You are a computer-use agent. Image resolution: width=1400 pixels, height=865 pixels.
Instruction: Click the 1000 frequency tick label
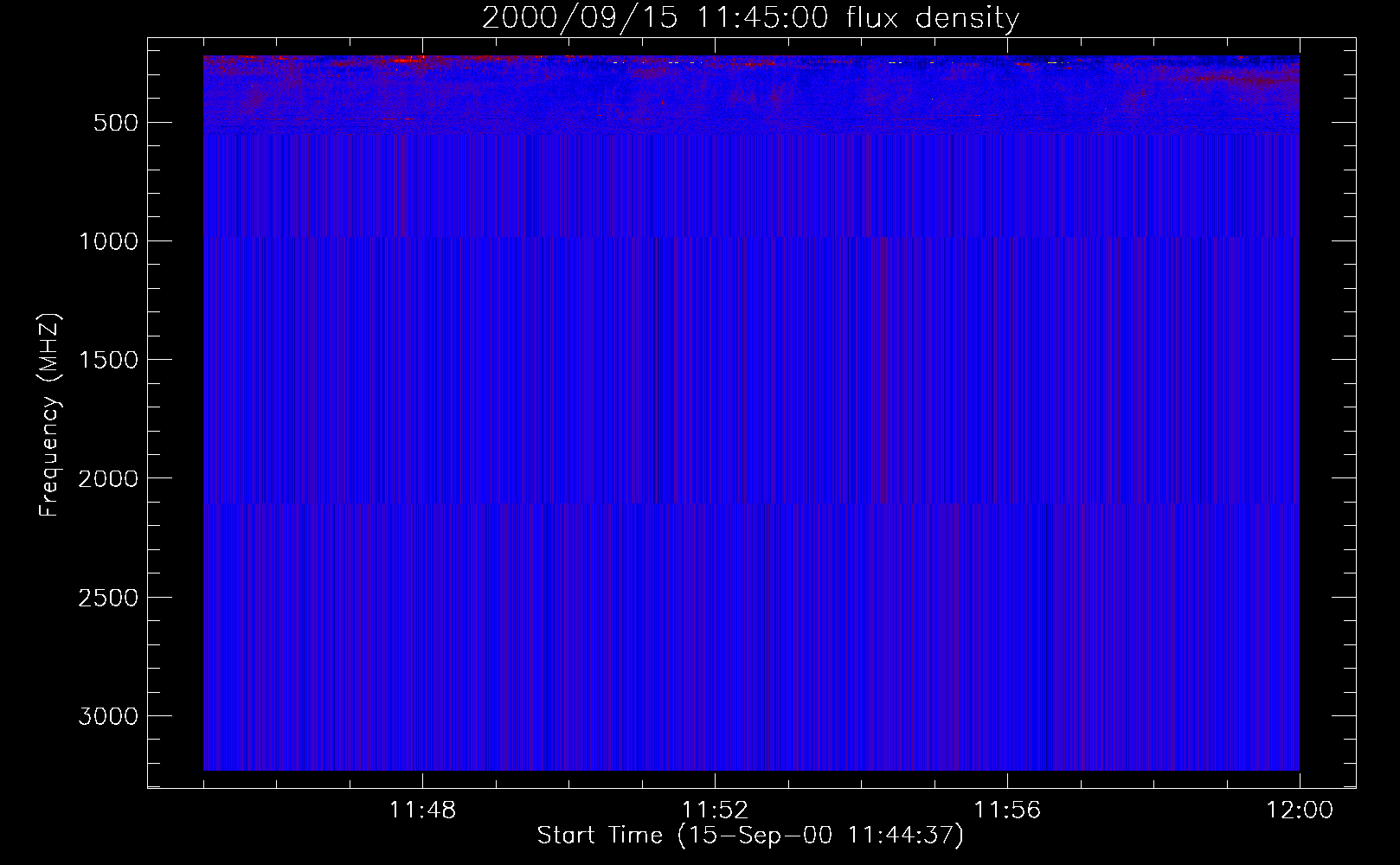point(108,241)
